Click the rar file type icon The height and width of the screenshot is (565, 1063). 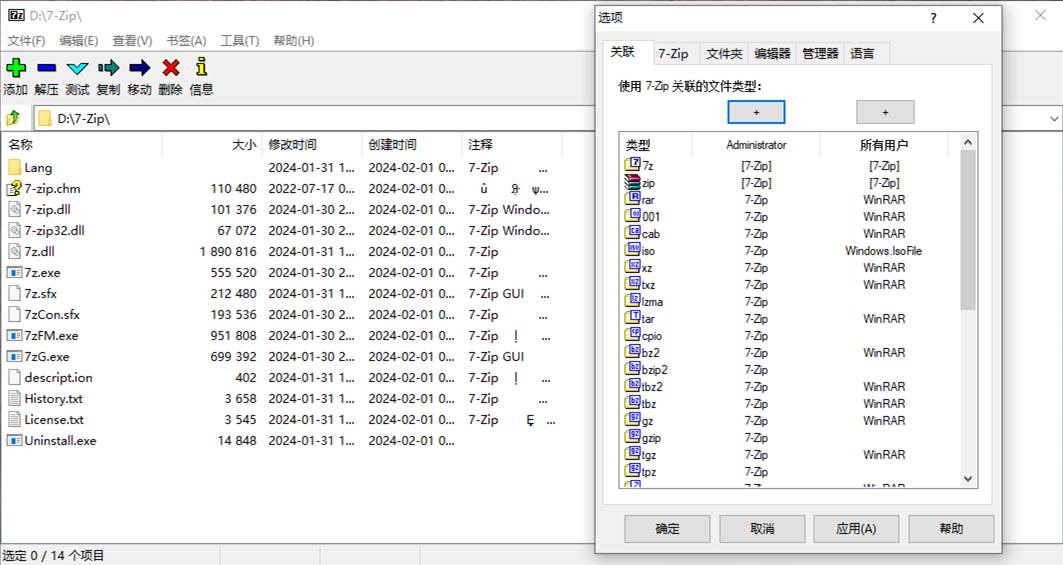[633, 199]
